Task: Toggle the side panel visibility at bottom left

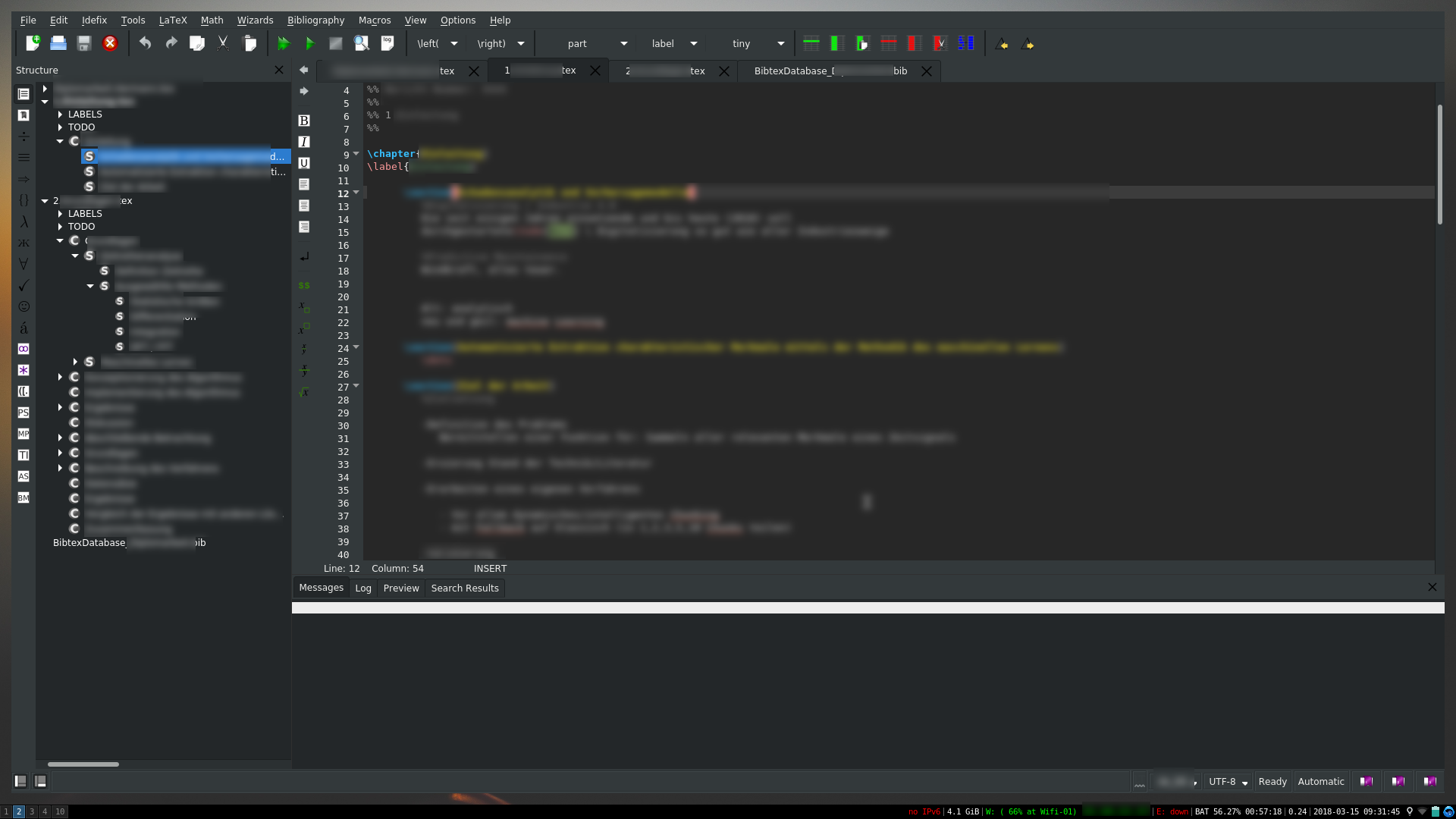Action: tap(20, 781)
